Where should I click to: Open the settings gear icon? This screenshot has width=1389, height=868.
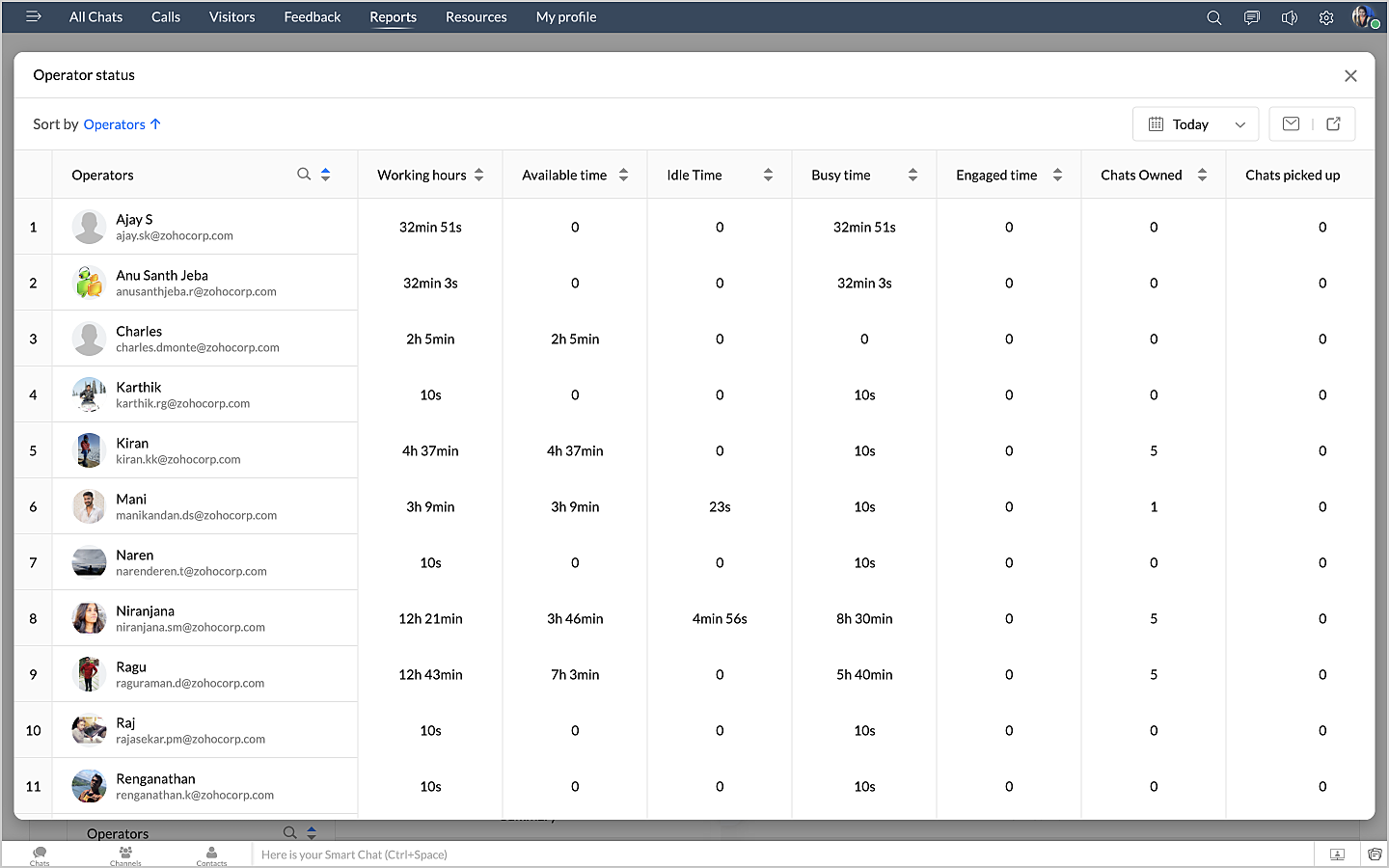1326,17
